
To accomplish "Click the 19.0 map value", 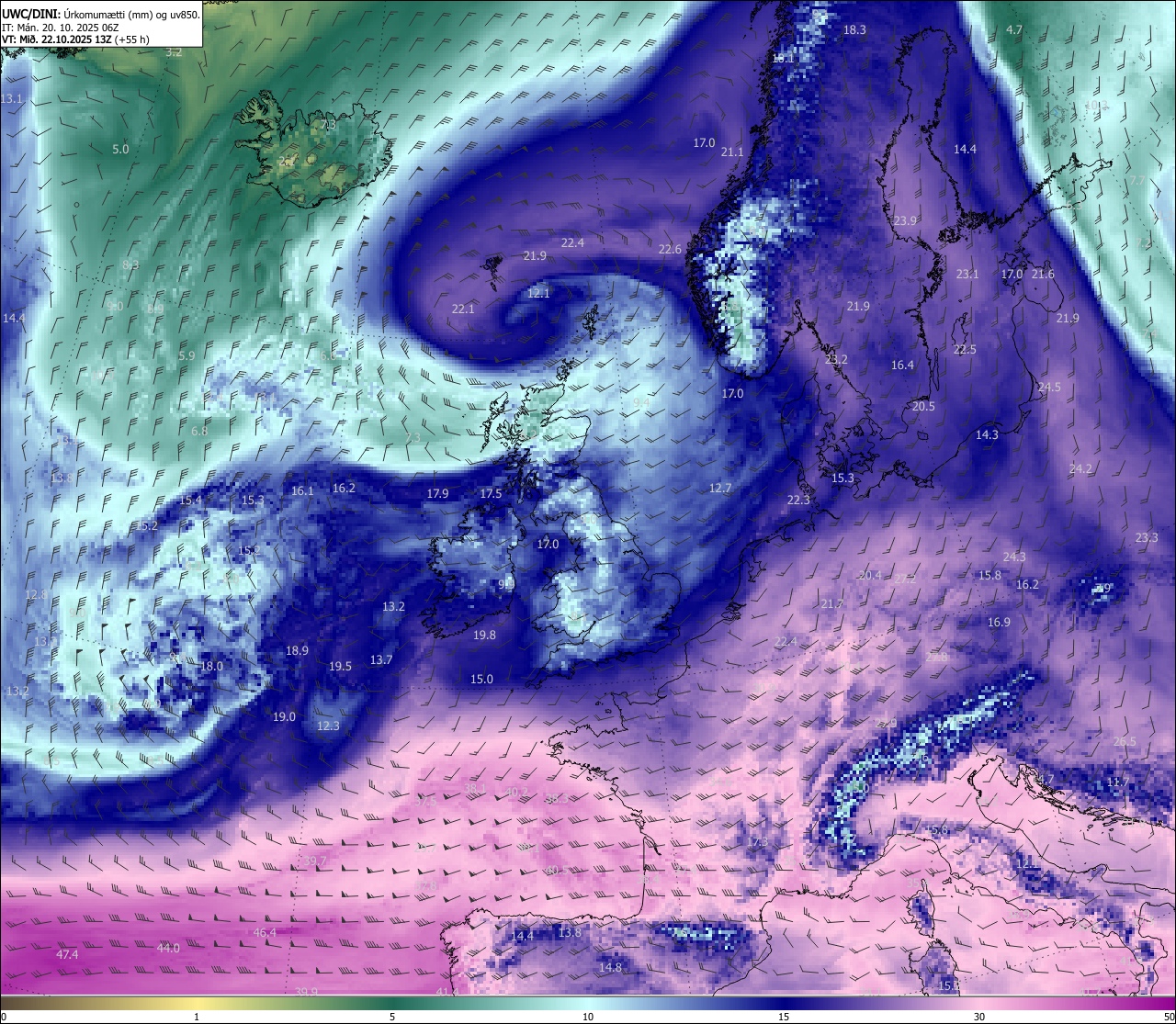I will (284, 717).
